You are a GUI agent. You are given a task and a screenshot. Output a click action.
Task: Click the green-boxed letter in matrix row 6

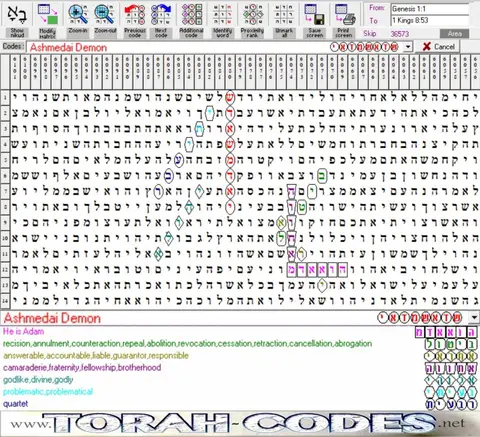[322, 176]
